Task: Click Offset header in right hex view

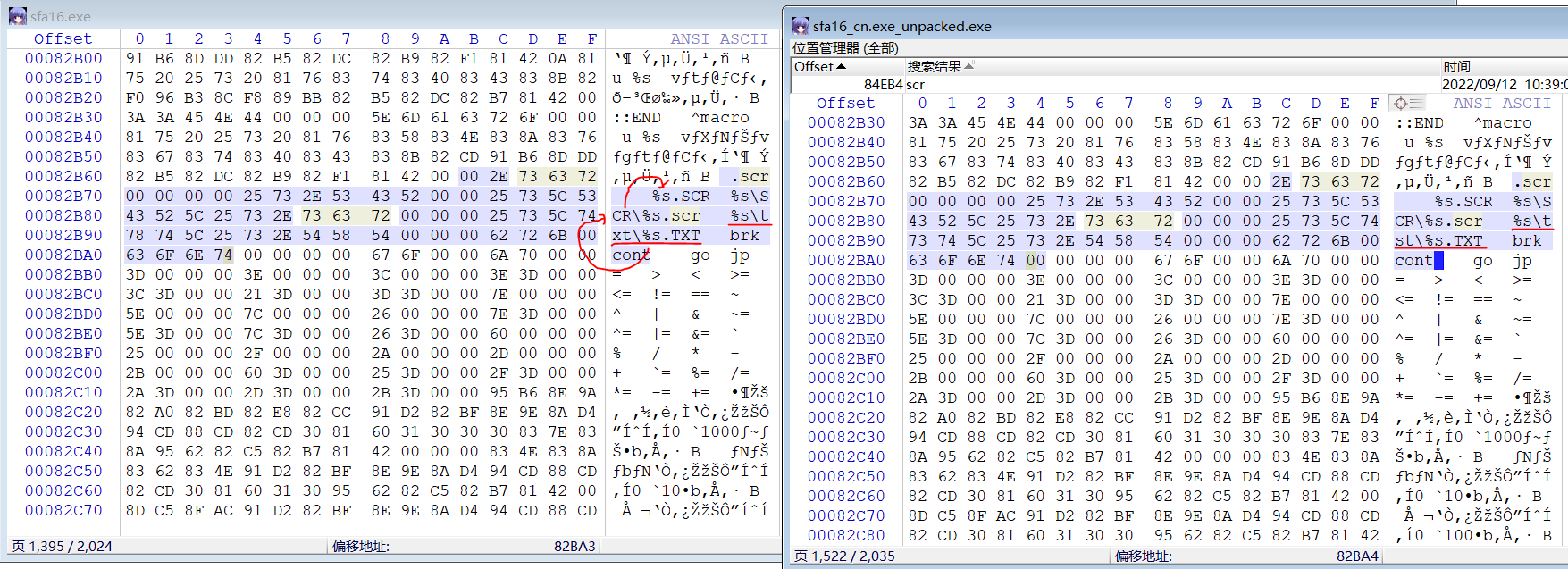Action: pyautogui.click(x=845, y=104)
